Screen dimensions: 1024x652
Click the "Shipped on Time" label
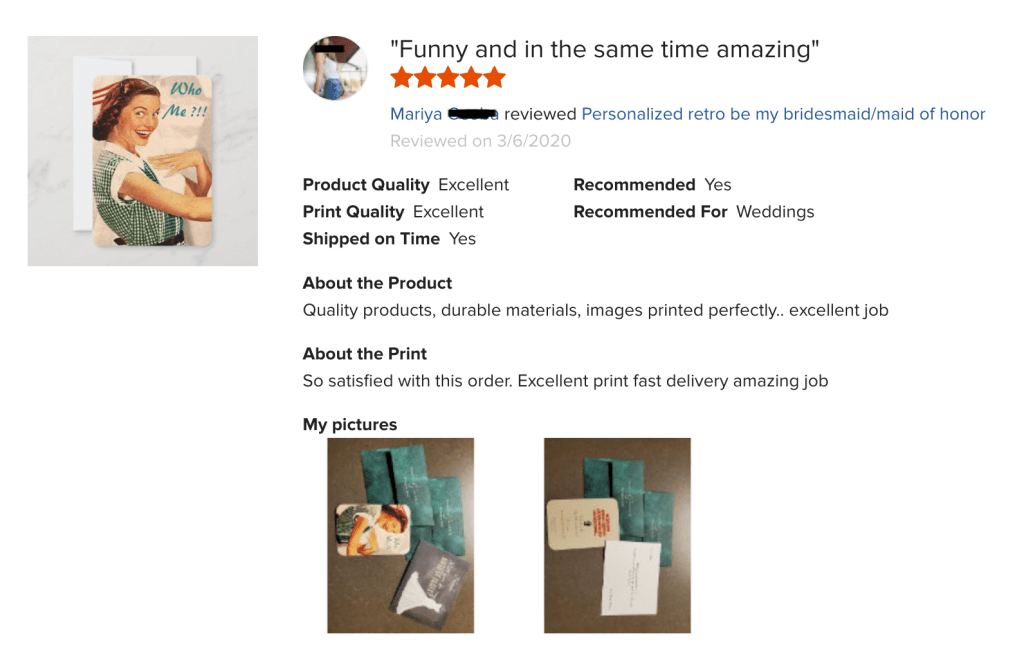coord(371,239)
